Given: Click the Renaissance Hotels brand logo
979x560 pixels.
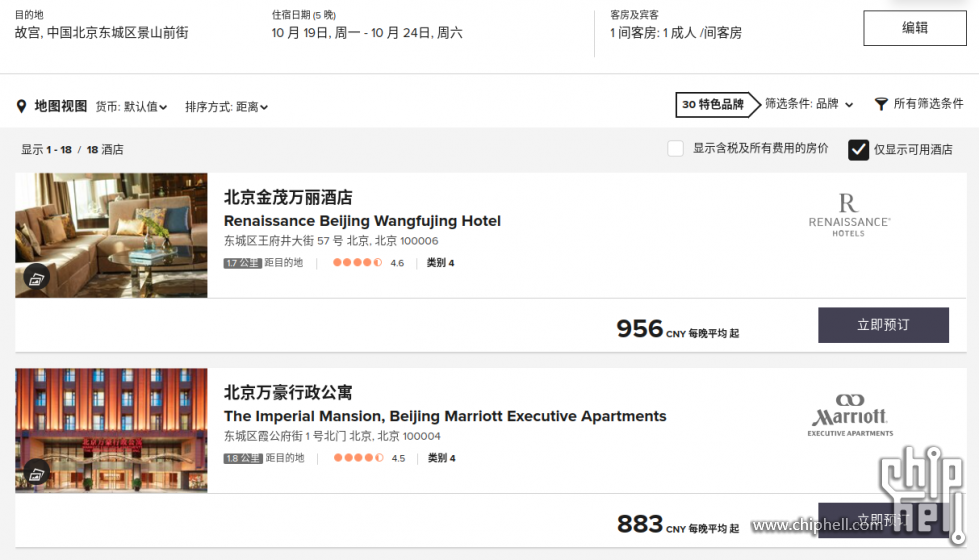Looking at the screenshot, I should pyautogui.click(x=849, y=215).
